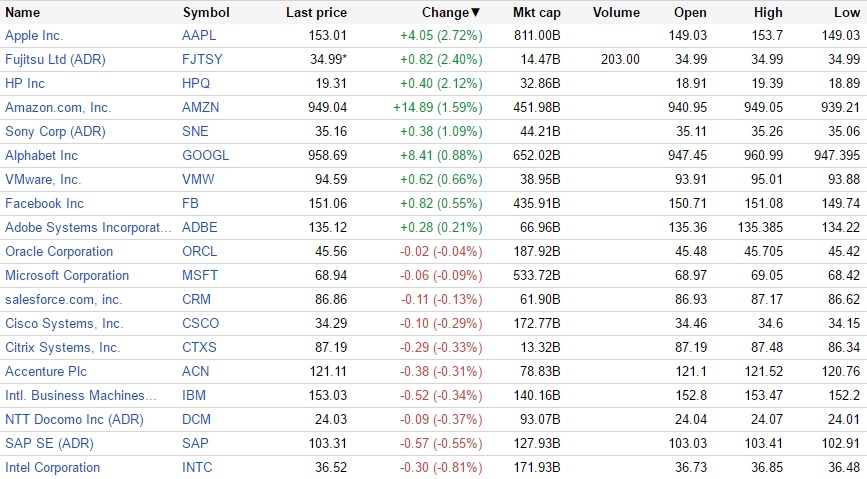Screen dimensions: 867x479
Task: Open the Fujitsu Ltd (ADR) link
Action: tap(55, 59)
